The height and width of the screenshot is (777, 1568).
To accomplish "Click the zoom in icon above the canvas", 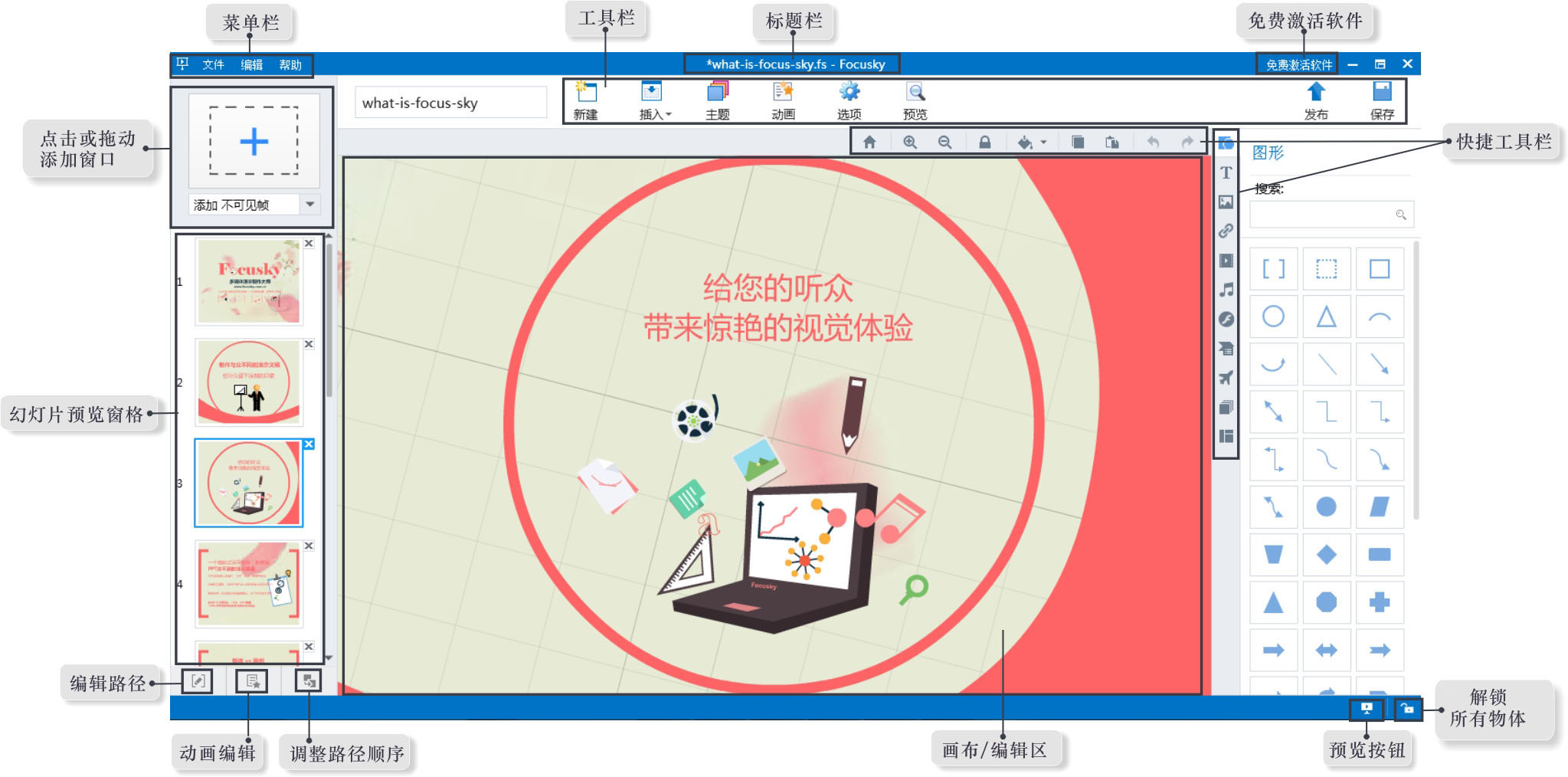I will click(x=910, y=142).
